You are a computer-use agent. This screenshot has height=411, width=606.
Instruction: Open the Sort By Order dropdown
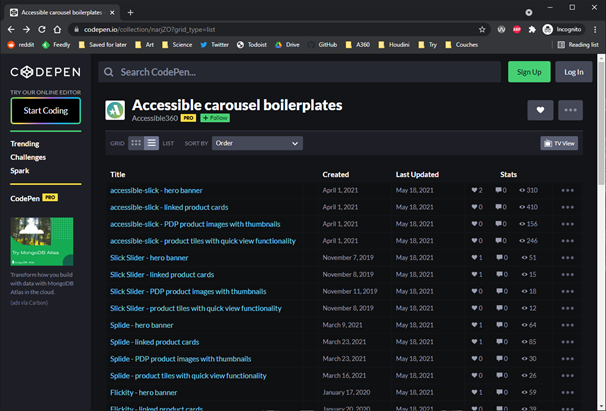(256, 143)
